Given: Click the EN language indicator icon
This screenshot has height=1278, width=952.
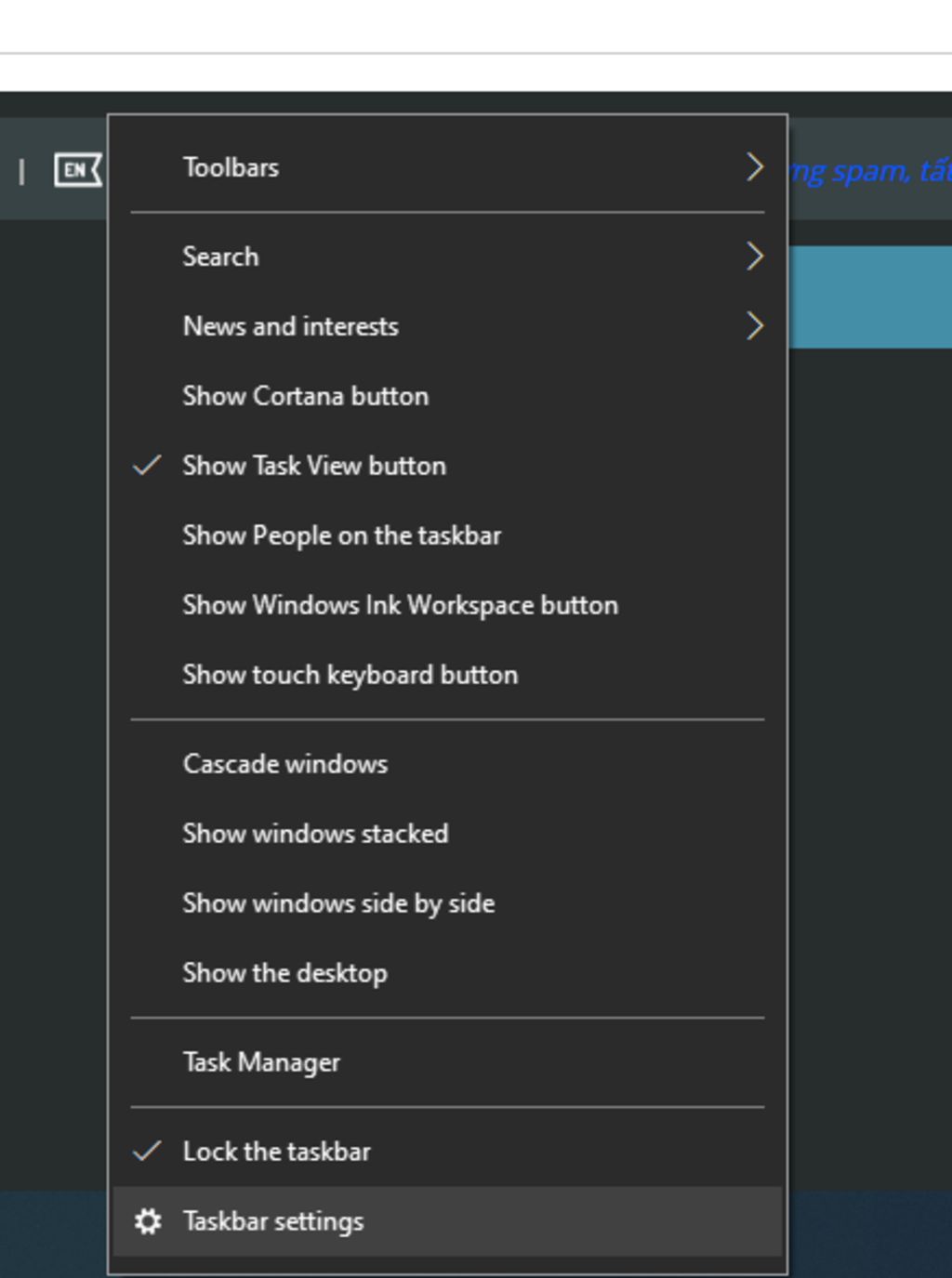Looking at the screenshot, I should point(78,170).
